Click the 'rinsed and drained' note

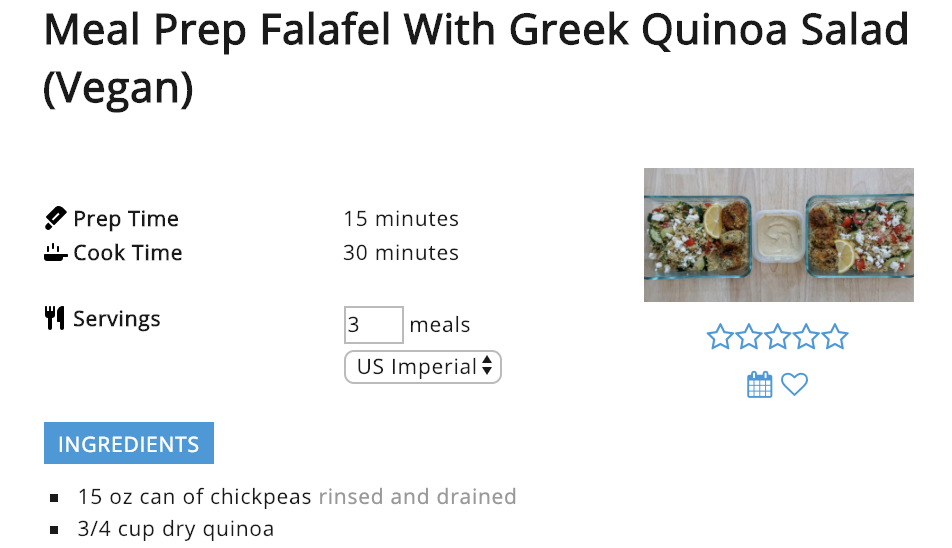tap(418, 496)
